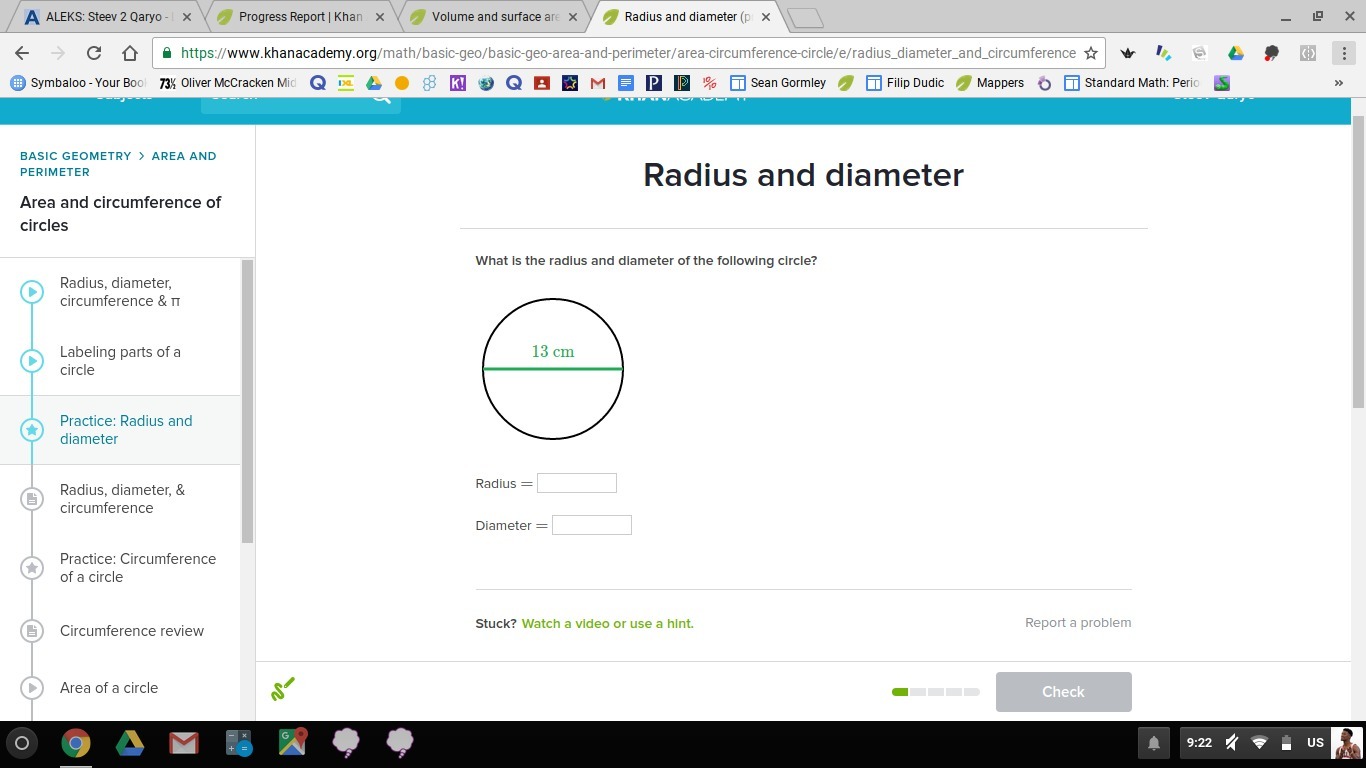This screenshot has height=768, width=1366.
Task: Open the Chrome OS launcher
Action: 22,742
